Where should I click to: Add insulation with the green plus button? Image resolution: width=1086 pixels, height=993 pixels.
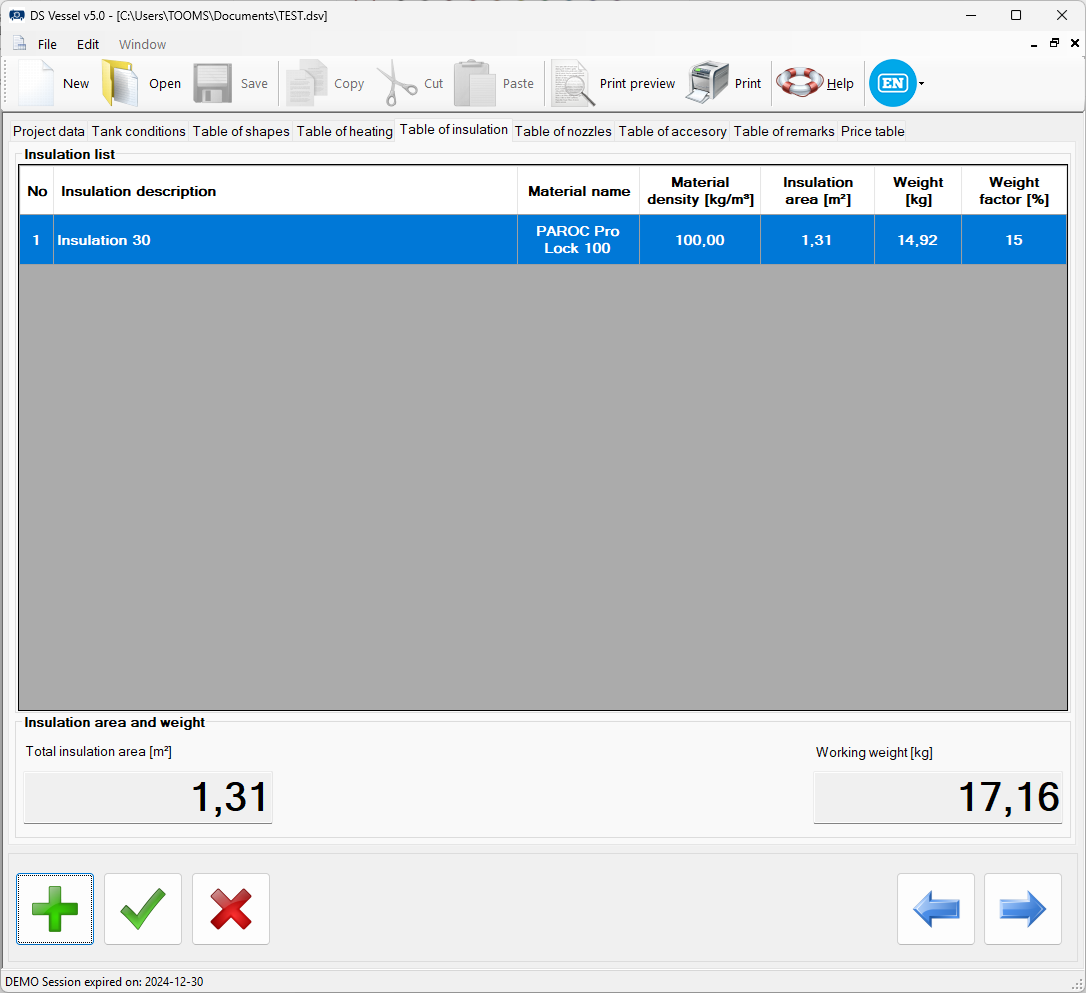click(55, 909)
